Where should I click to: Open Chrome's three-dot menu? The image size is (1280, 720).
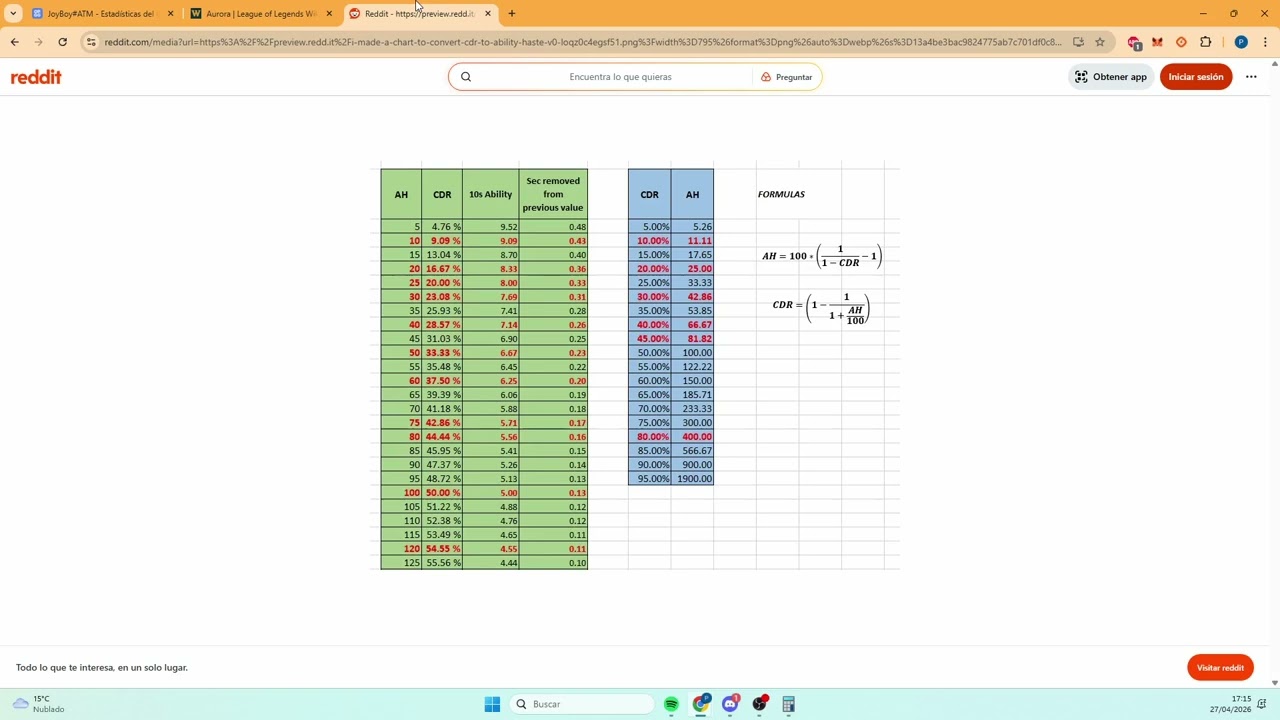tap(1265, 42)
